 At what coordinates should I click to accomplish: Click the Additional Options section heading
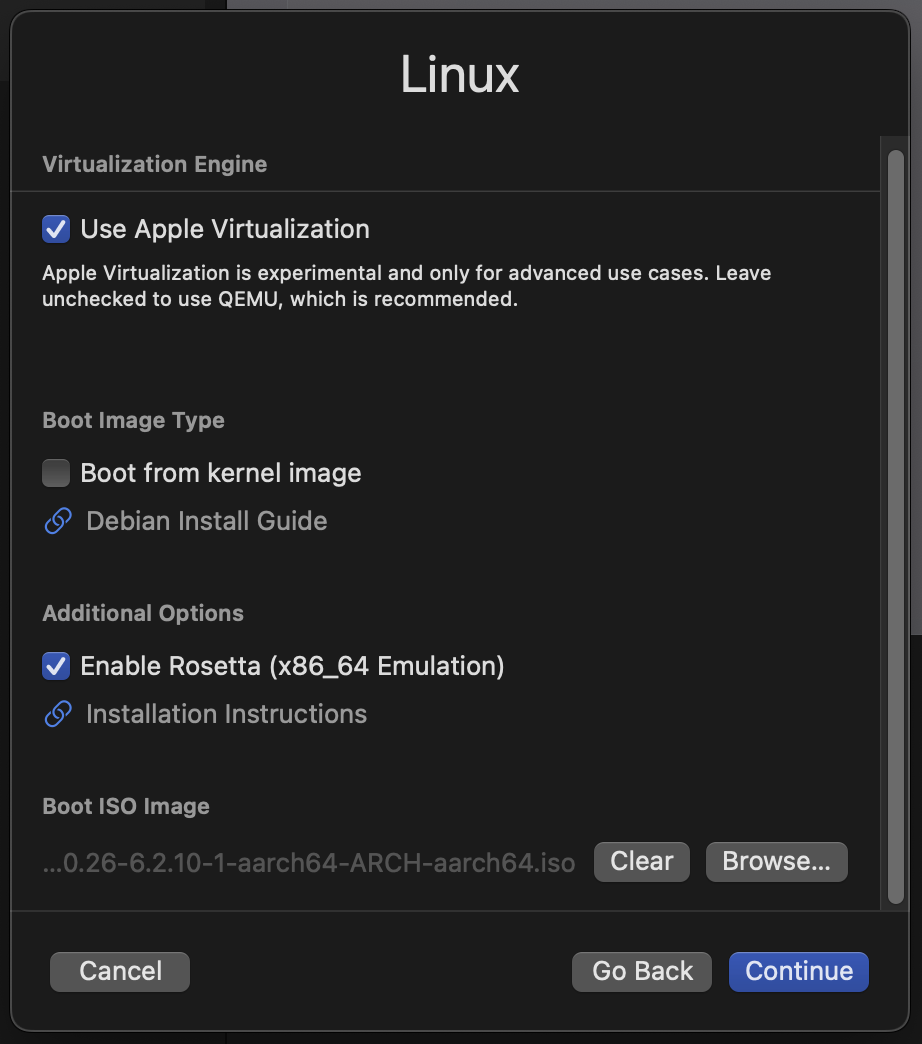click(142, 613)
